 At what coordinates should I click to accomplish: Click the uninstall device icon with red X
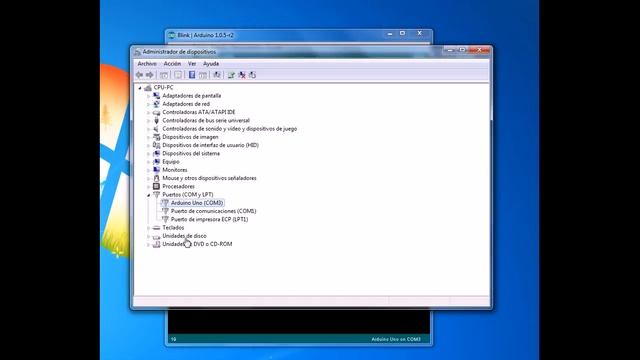coord(242,75)
